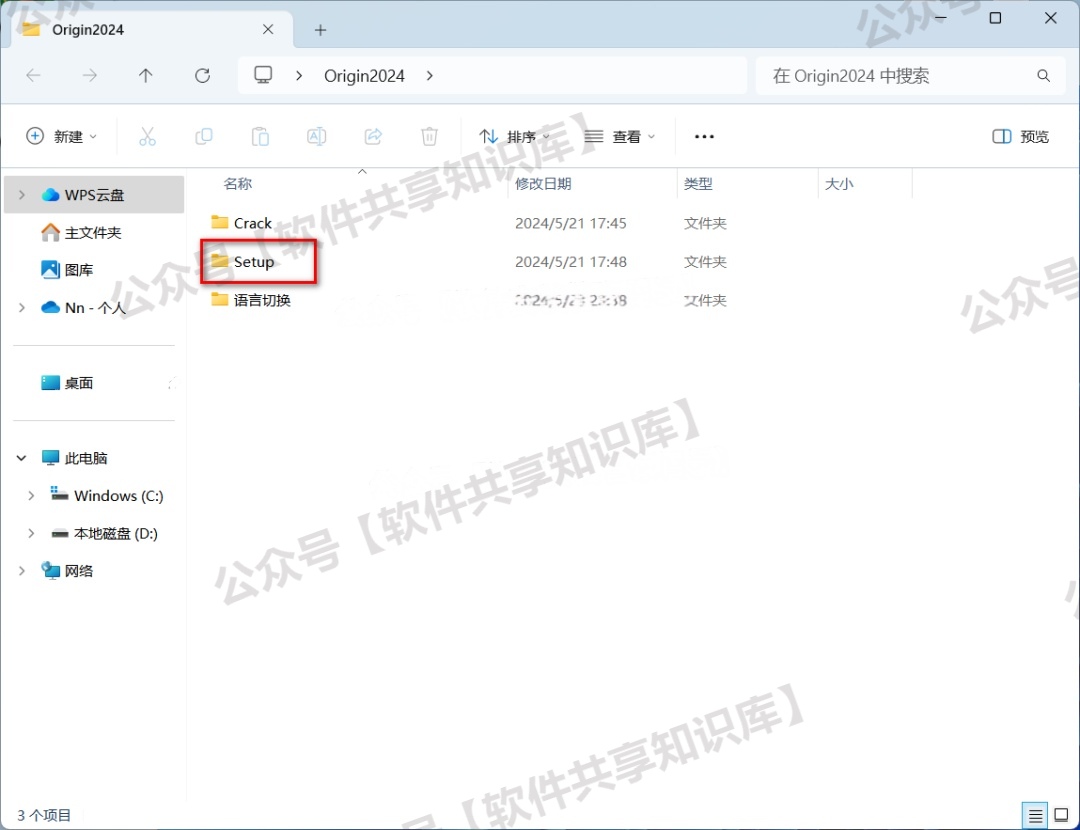1080x830 pixels.
Task: Sort by 类型 column header
Action: coord(698,184)
